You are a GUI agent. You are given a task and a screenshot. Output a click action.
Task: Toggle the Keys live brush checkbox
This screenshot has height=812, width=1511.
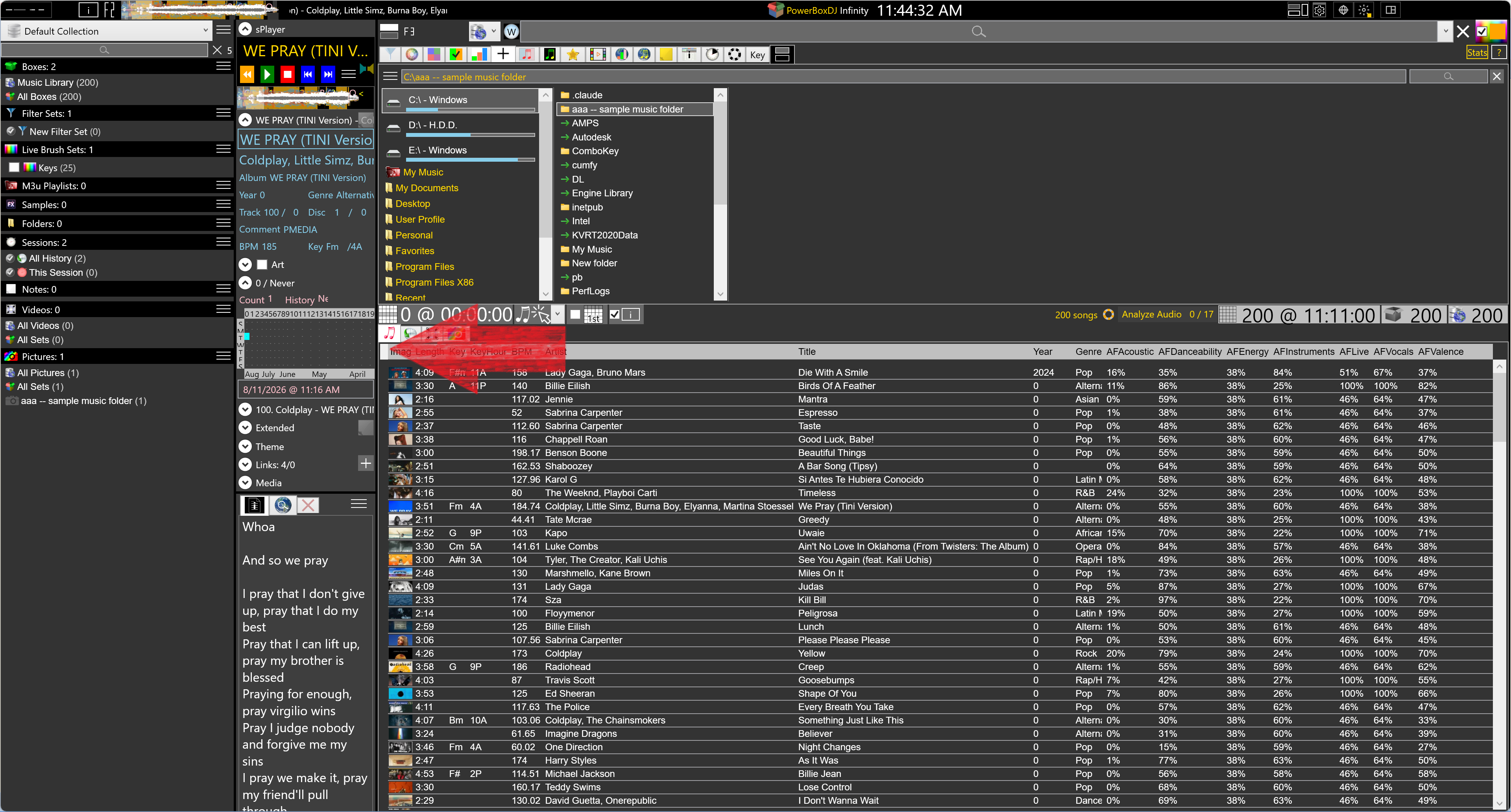point(14,168)
